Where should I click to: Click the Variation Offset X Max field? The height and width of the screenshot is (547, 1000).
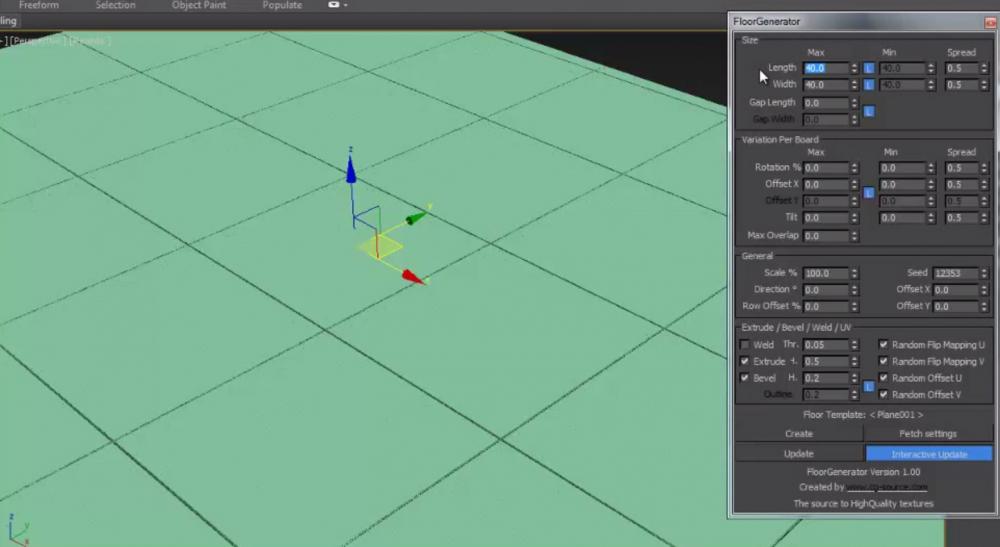[826, 185]
